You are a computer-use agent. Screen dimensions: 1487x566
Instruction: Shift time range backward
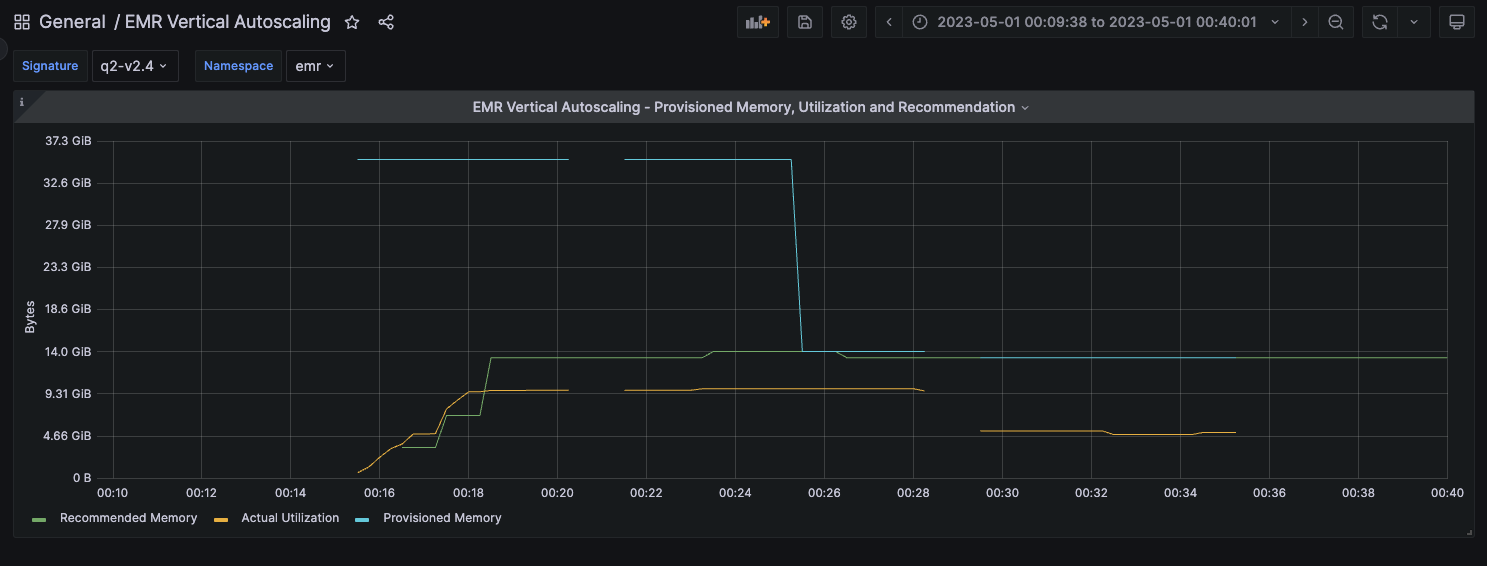(x=889, y=22)
